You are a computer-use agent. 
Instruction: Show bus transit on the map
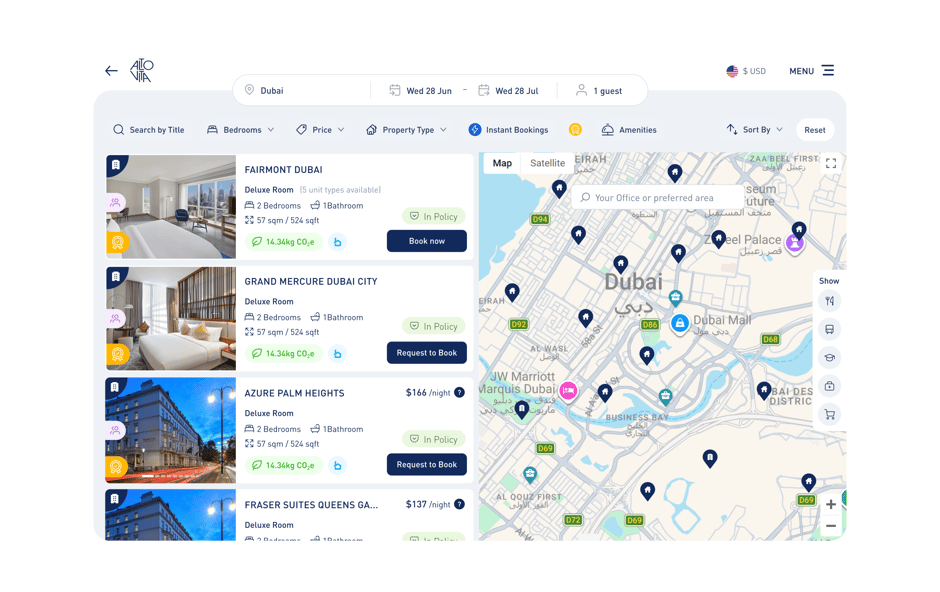click(829, 329)
